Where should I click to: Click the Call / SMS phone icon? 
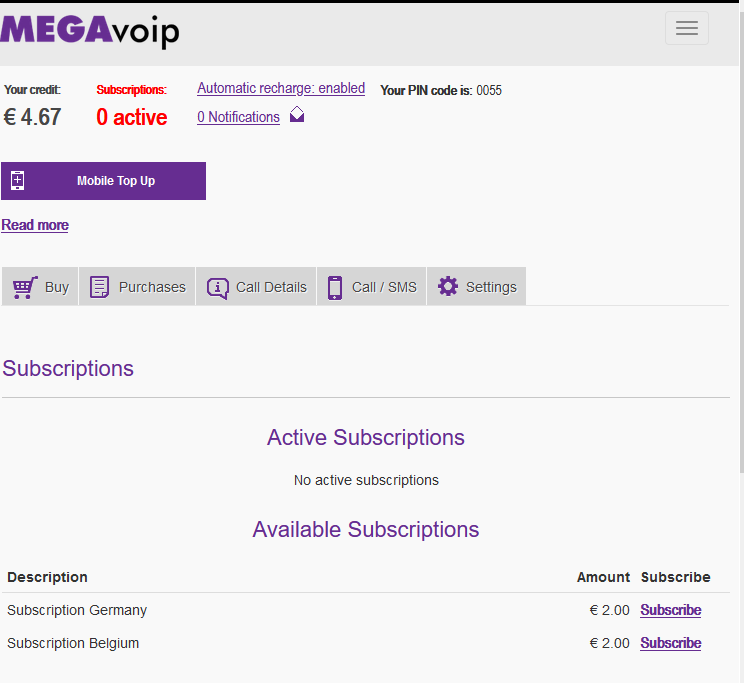click(x=335, y=287)
